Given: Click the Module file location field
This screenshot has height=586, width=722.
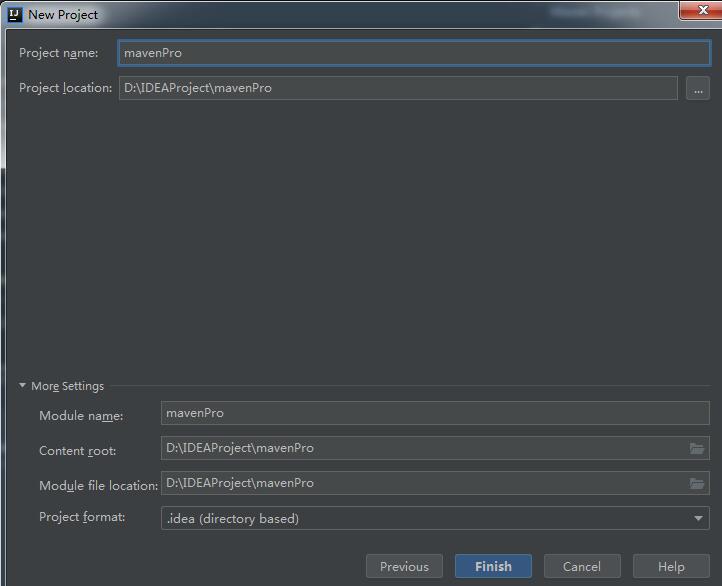Looking at the screenshot, I should [x=435, y=483].
